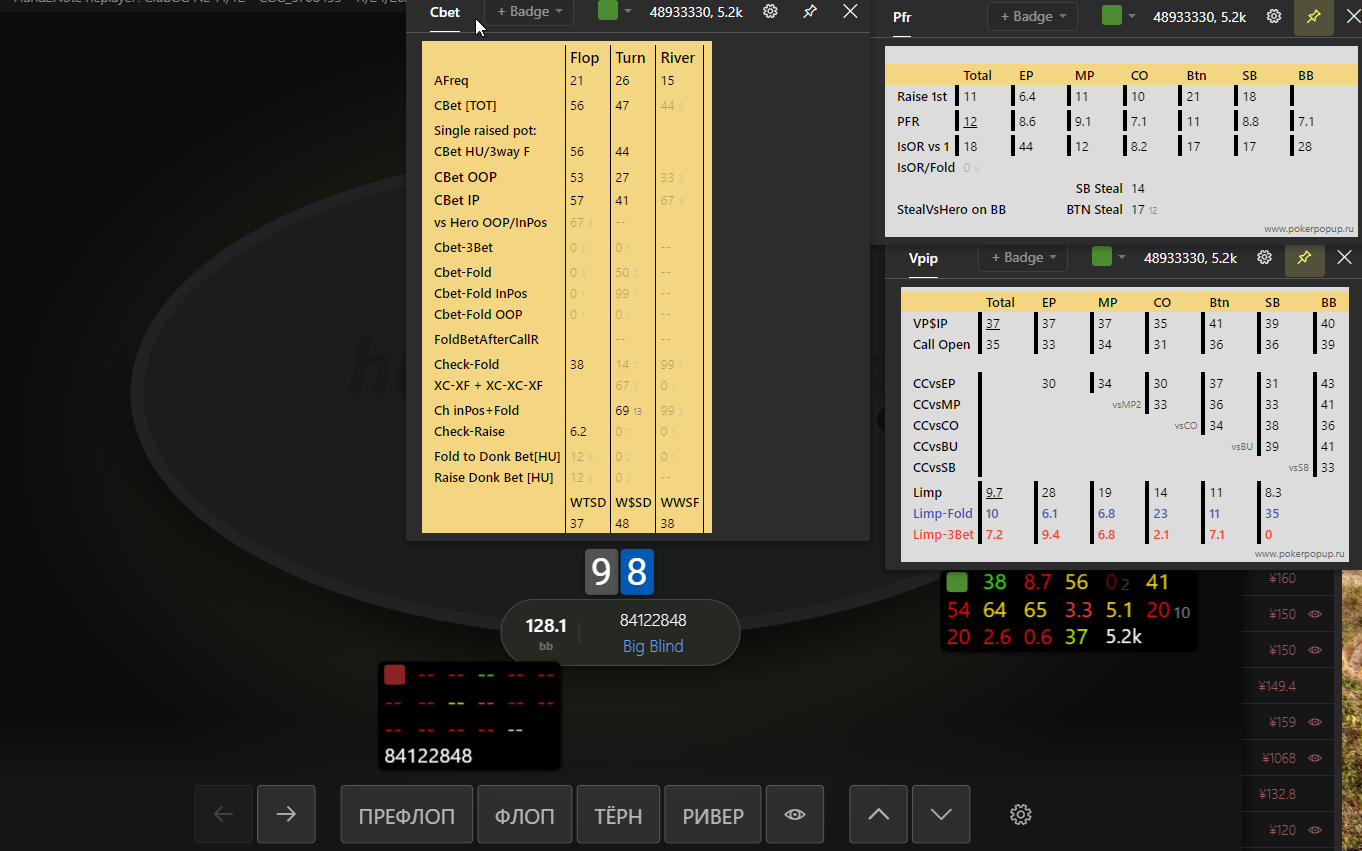
Task: Unpin the Pfr popup window
Action: tap(1313, 17)
